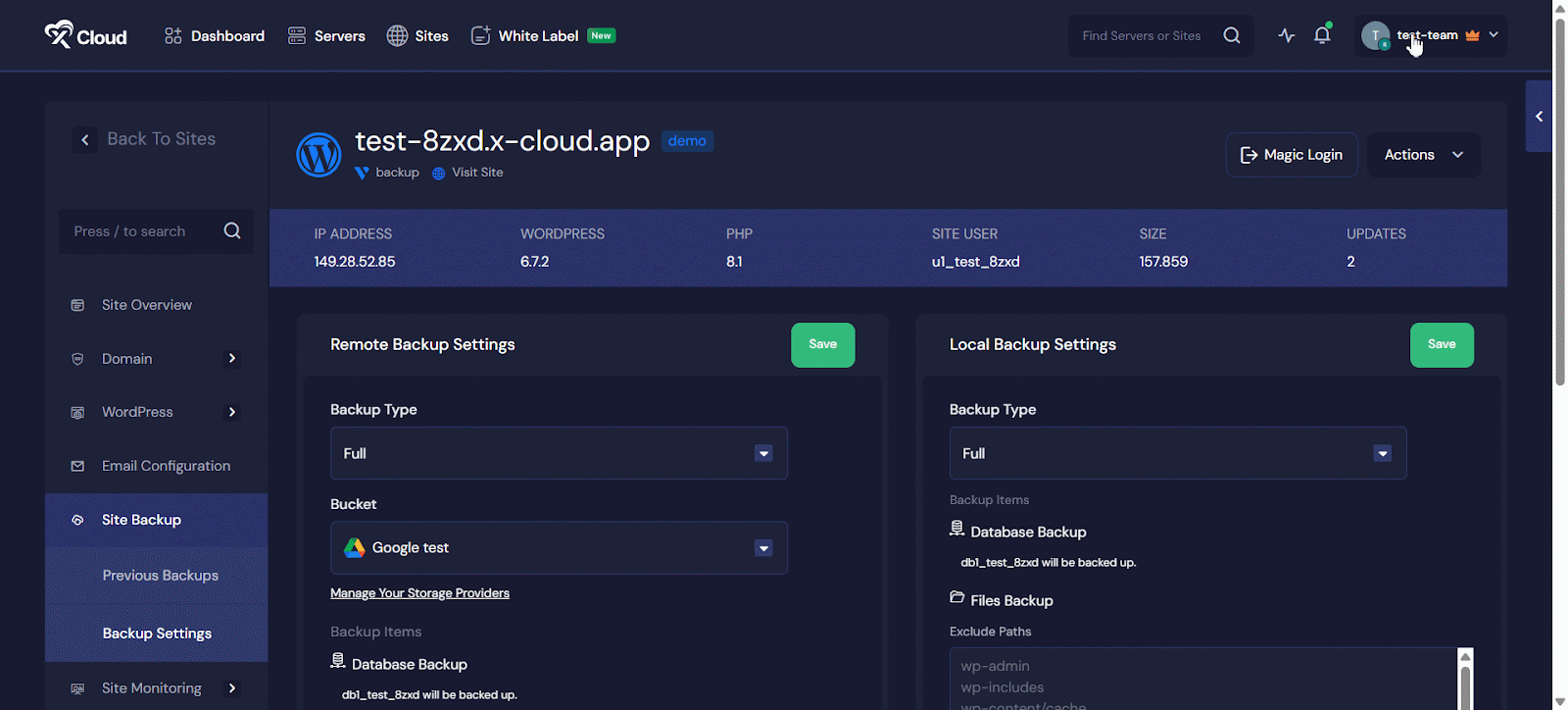1568x710 pixels.
Task: Click the activity pulse icon
Action: point(1287,35)
